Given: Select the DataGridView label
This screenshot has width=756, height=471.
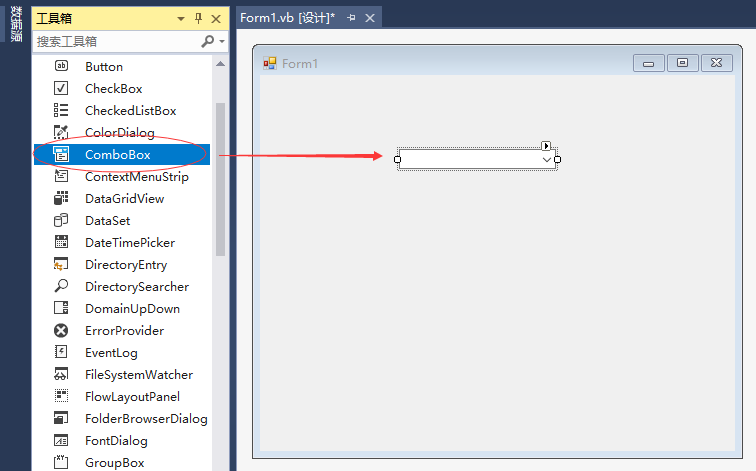Looking at the screenshot, I should pyautogui.click(x=124, y=199).
